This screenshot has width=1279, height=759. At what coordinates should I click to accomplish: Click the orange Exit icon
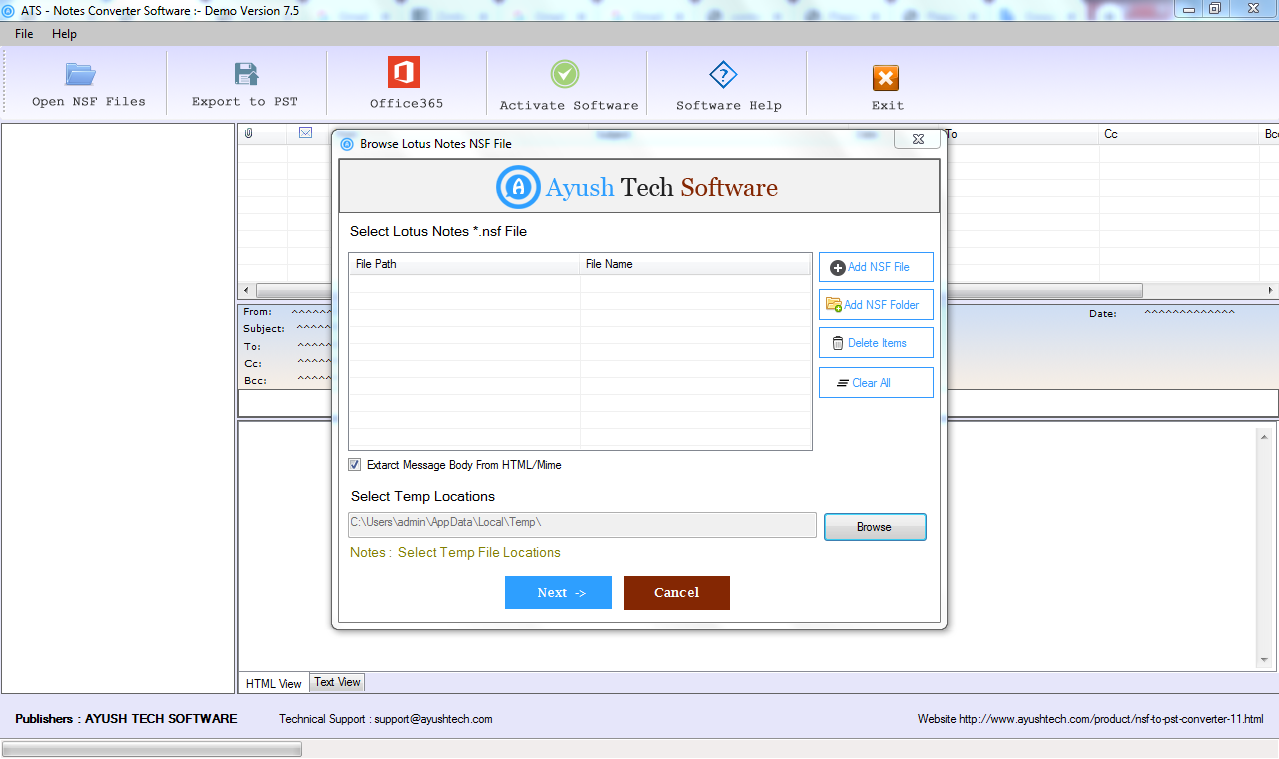click(886, 78)
